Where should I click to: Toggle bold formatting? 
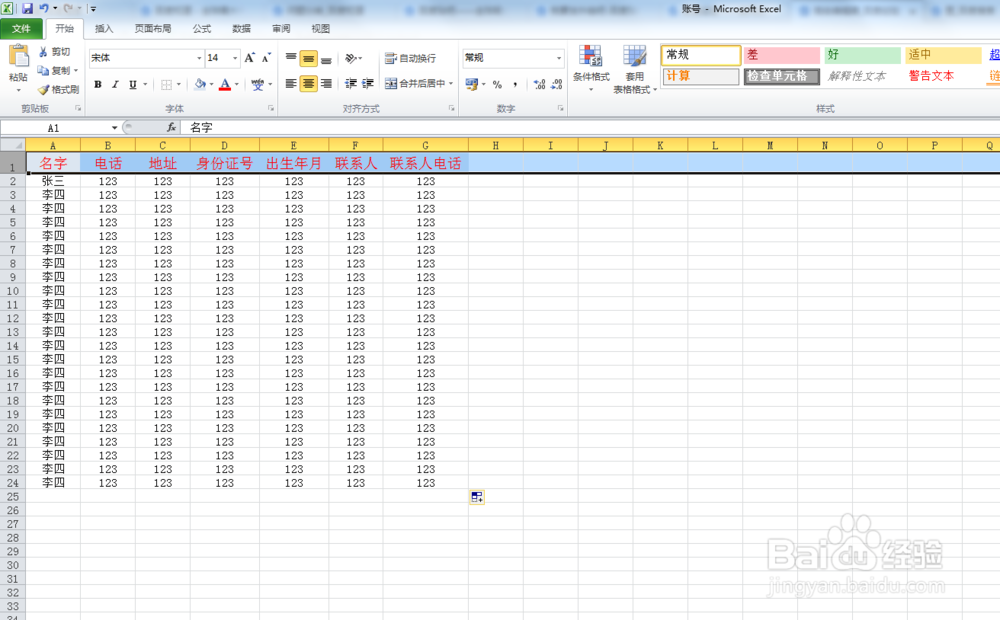[x=98, y=84]
